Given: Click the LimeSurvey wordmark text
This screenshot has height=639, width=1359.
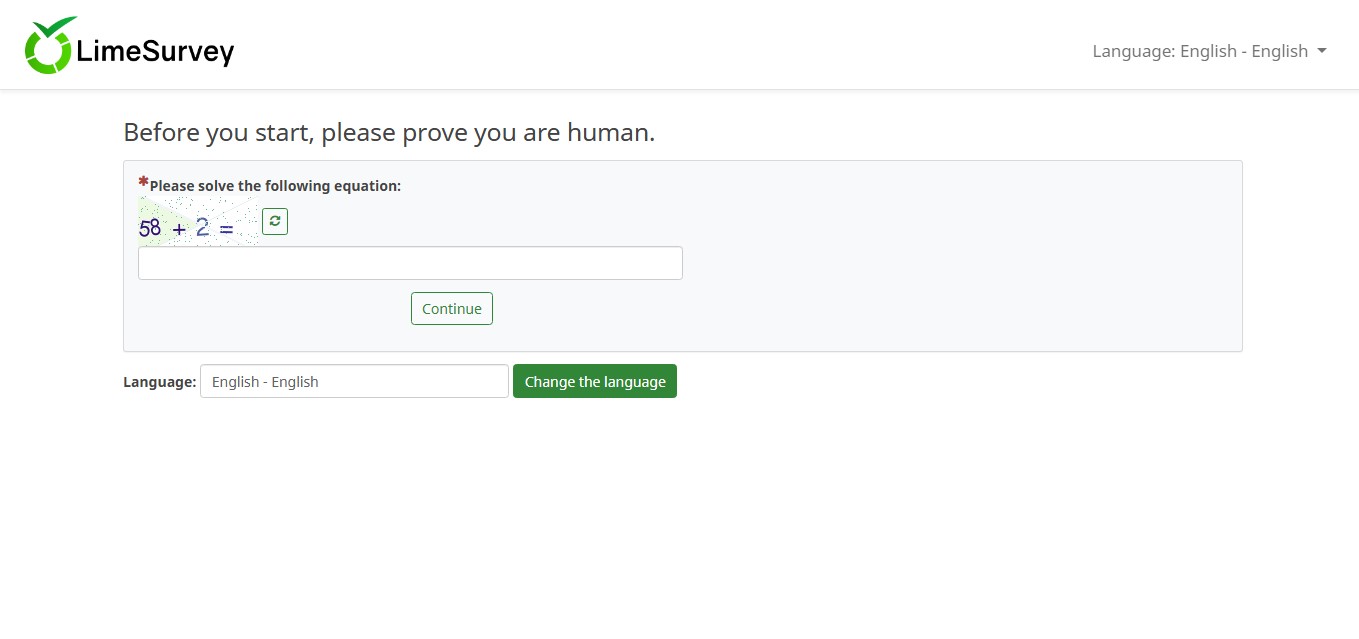Looking at the screenshot, I should (x=155, y=51).
